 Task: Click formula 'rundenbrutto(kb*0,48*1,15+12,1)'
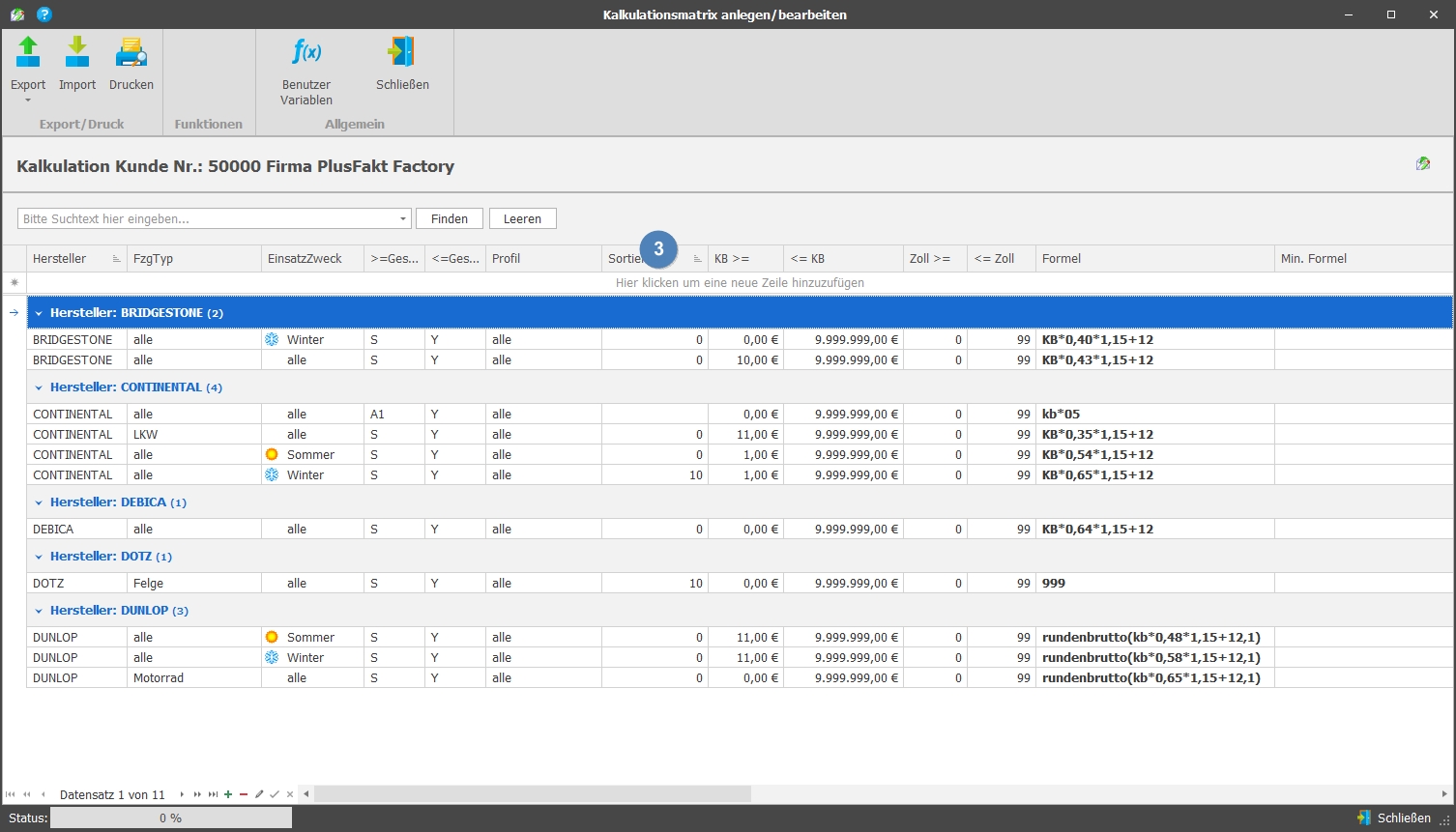pos(1154,637)
